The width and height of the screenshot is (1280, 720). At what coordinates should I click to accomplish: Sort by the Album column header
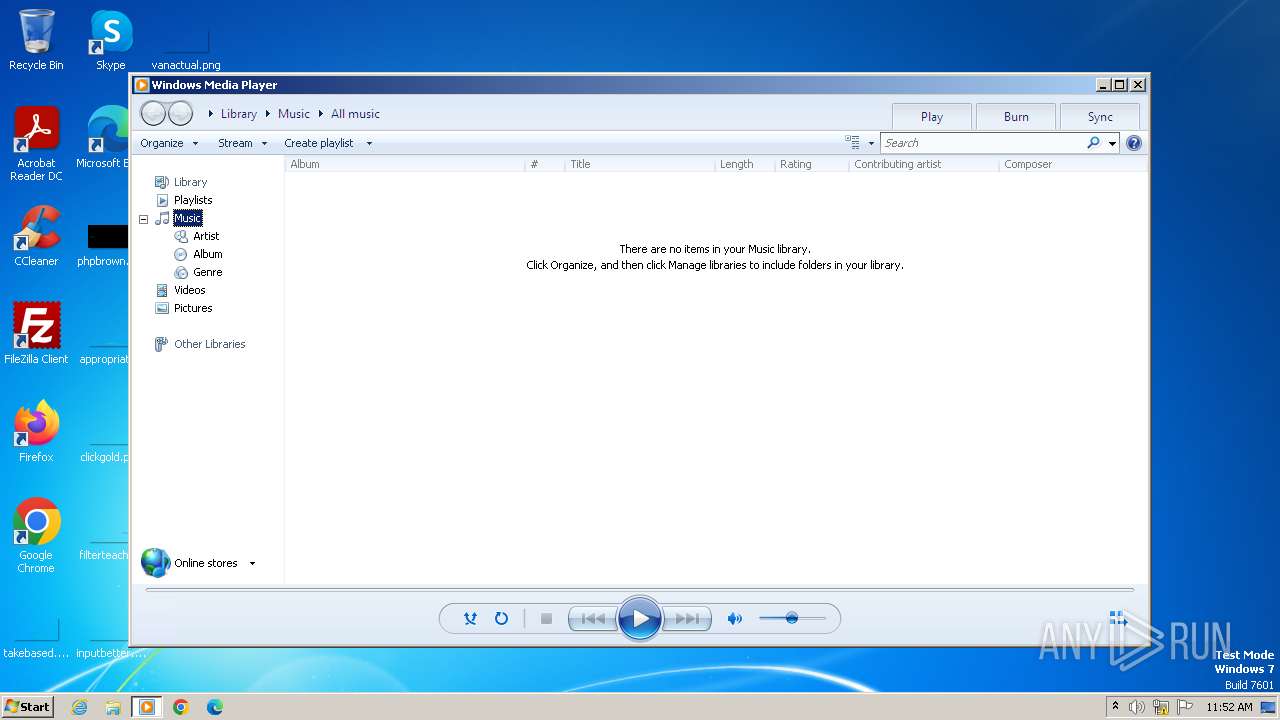tap(405, 164)
